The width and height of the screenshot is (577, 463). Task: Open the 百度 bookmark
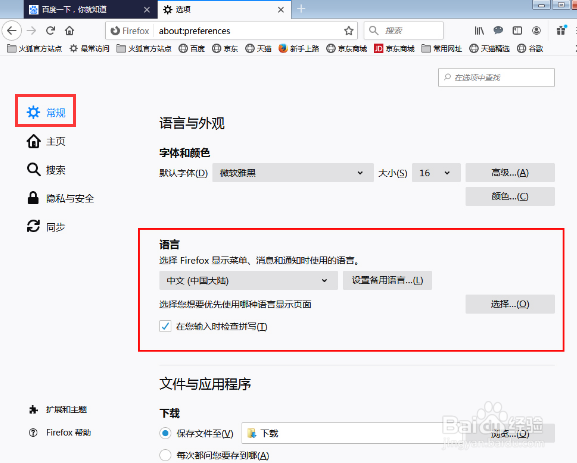coord(192,49)
